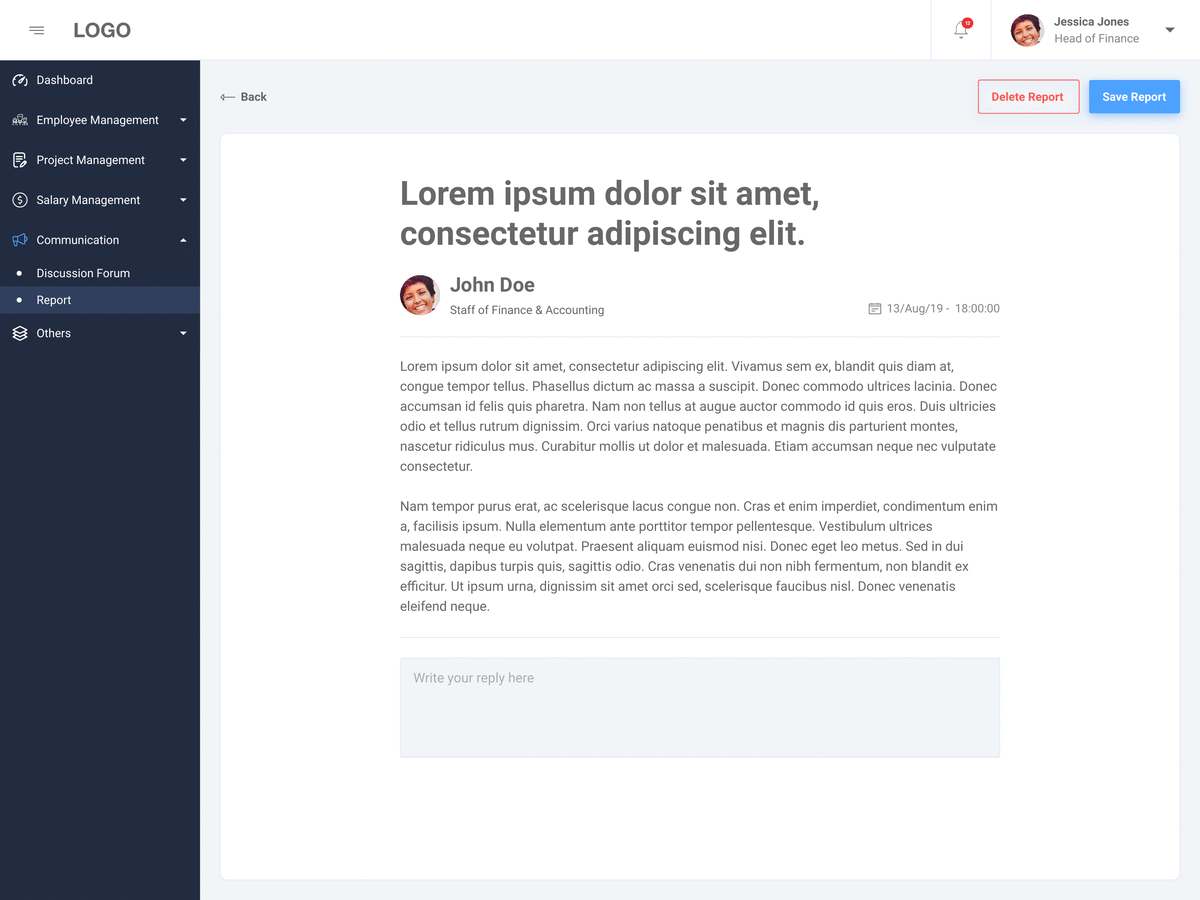Screen dimensions: 1200x900
Task: Click the Save Report button
Action: click(x=1134, y=97)
